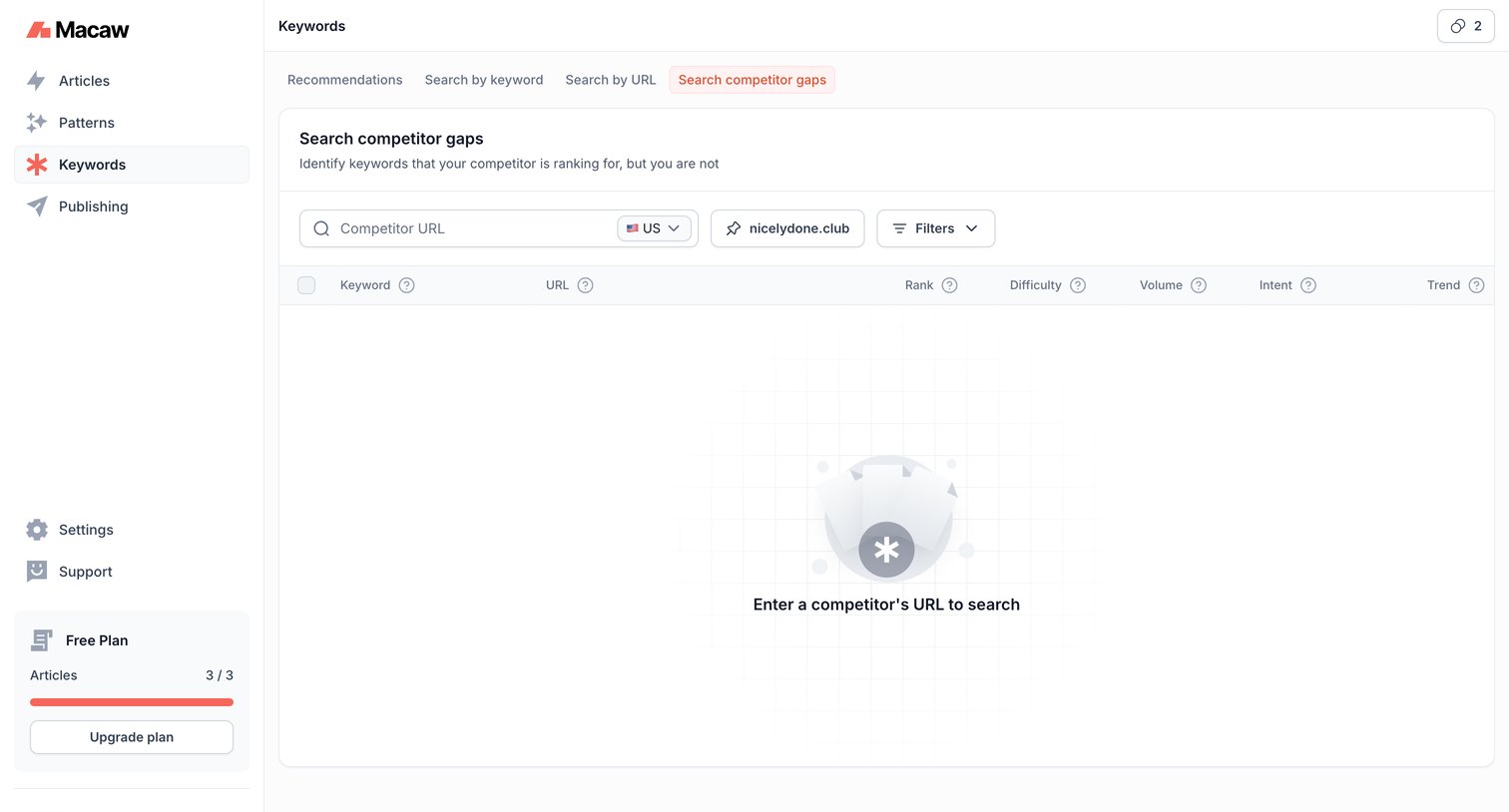Click the Free Plan receipt icon
This screenshot has height=812, width=1509.
(x=42, y=640)
